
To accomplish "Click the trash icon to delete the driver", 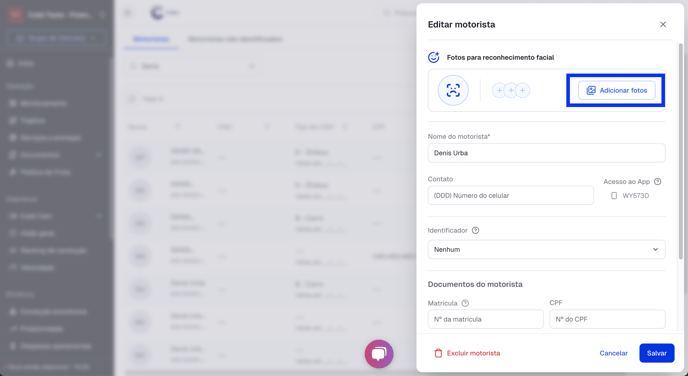I will point(438,353).
